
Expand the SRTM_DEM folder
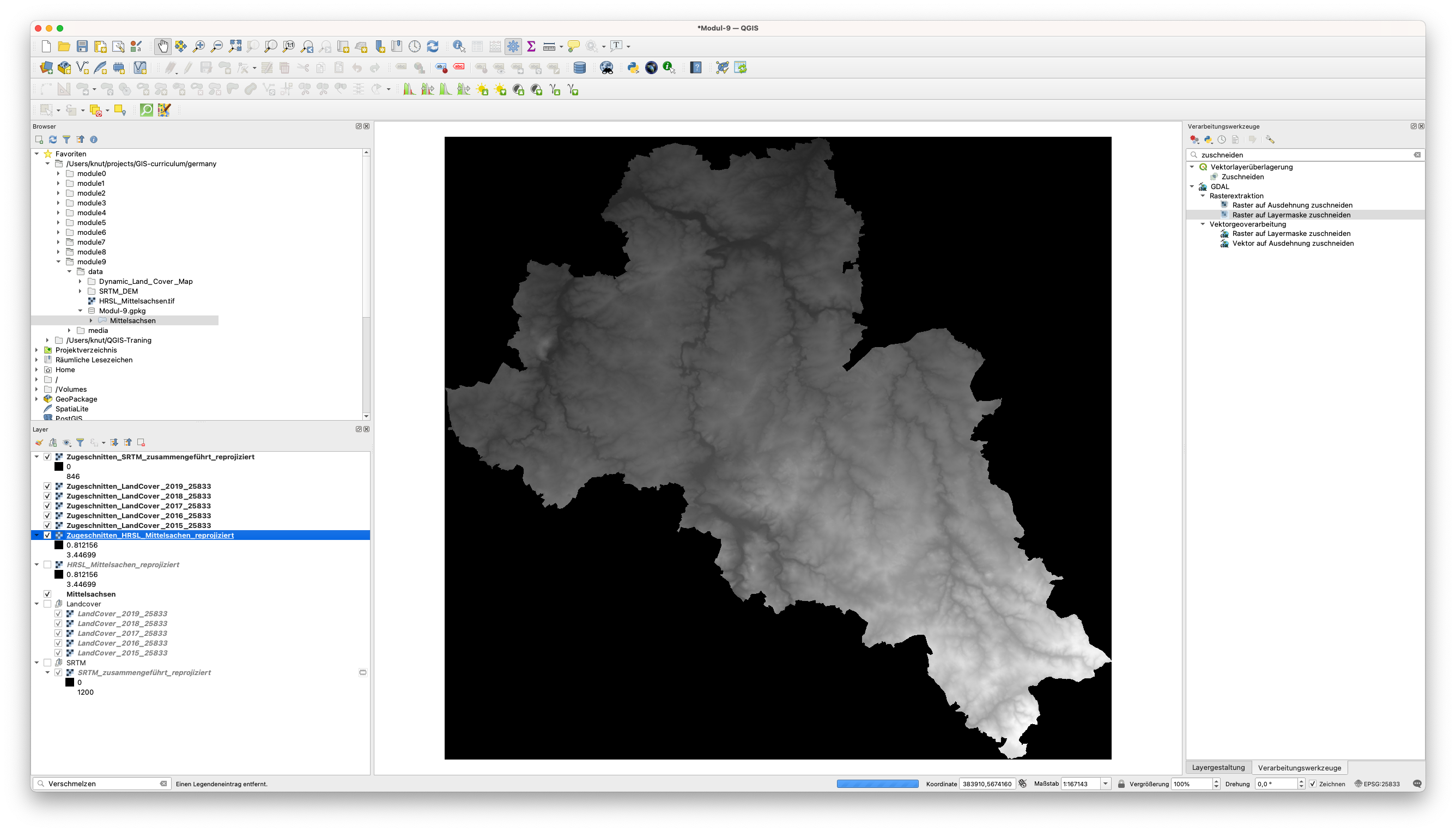80,291
